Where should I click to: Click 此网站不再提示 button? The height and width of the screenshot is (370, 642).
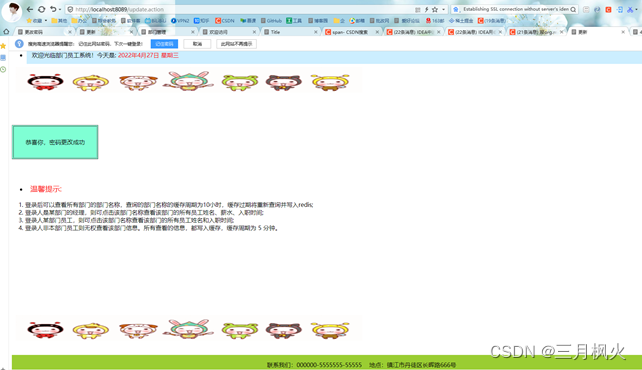pyautogui.click(x=236, y=44)
